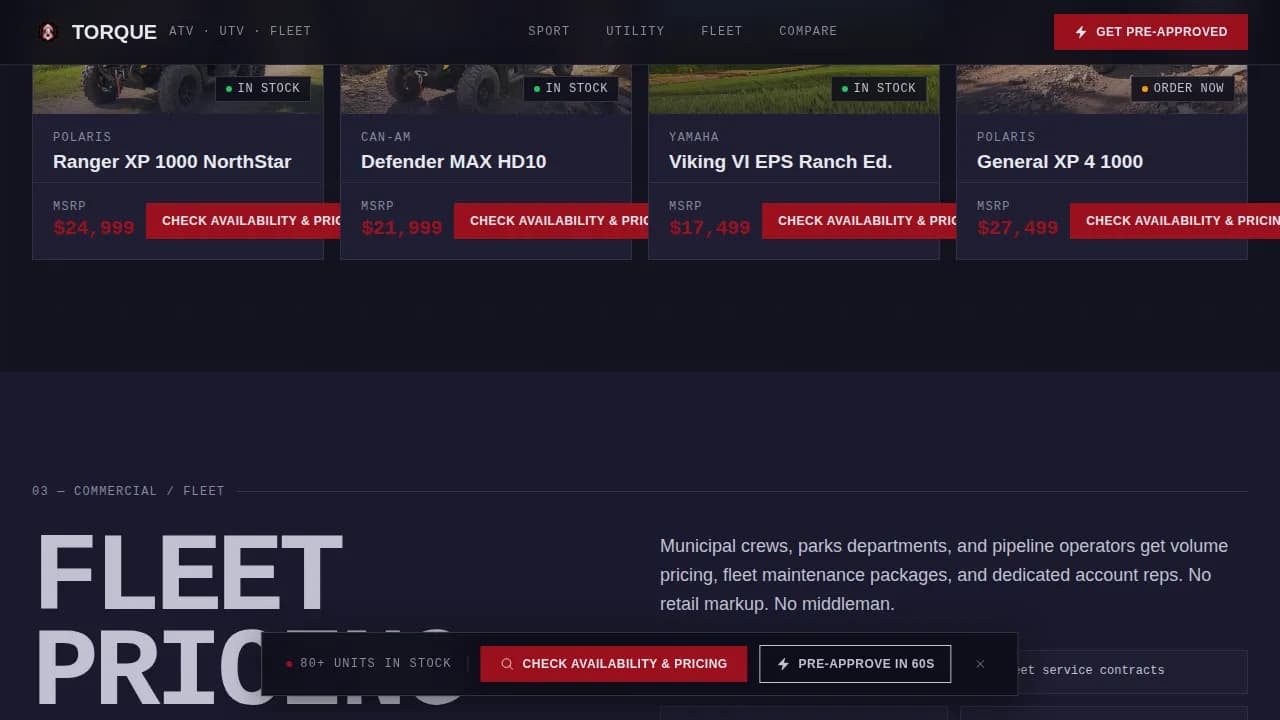Click the Pre-Approve in 60s button

click(x=855, y=664)
